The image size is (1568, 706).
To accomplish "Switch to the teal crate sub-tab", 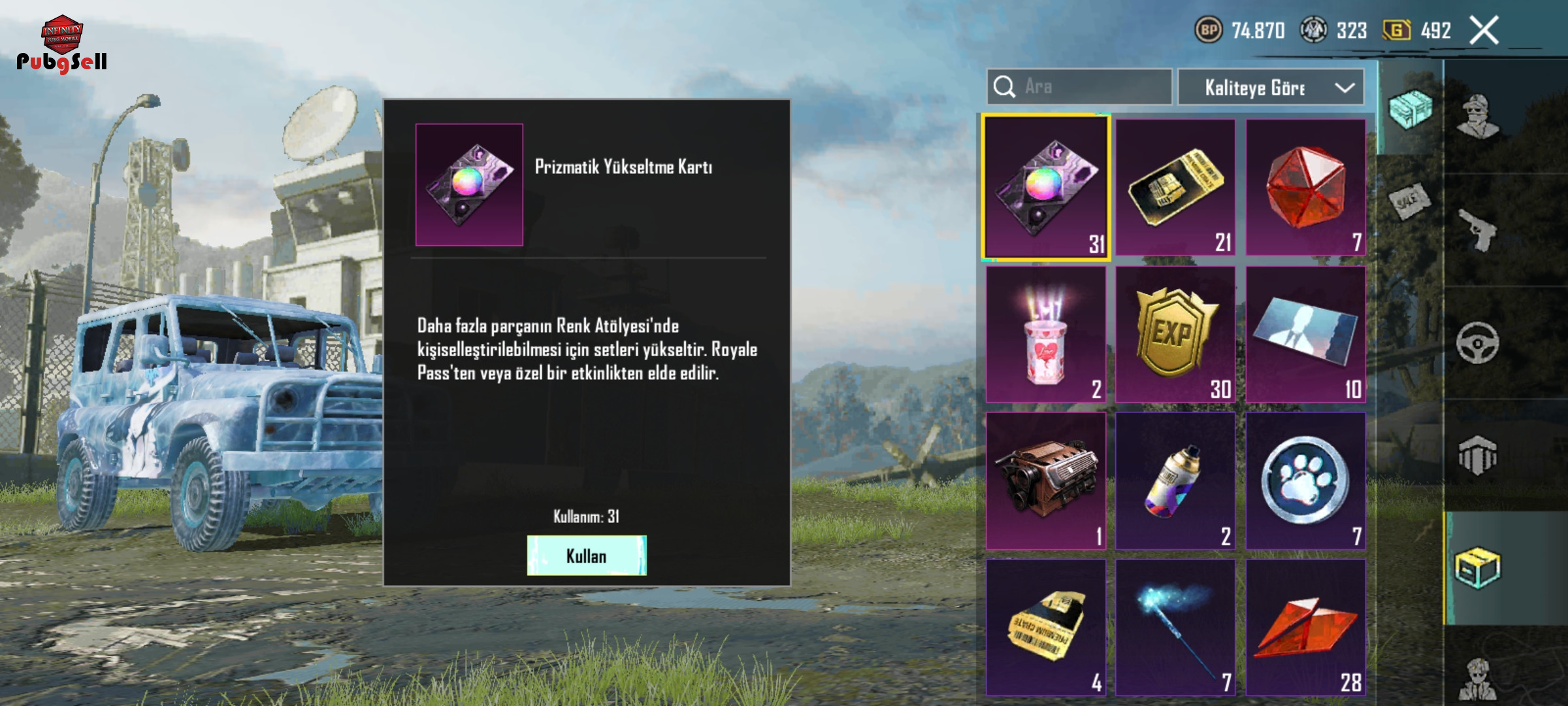I will point(1411,109).
